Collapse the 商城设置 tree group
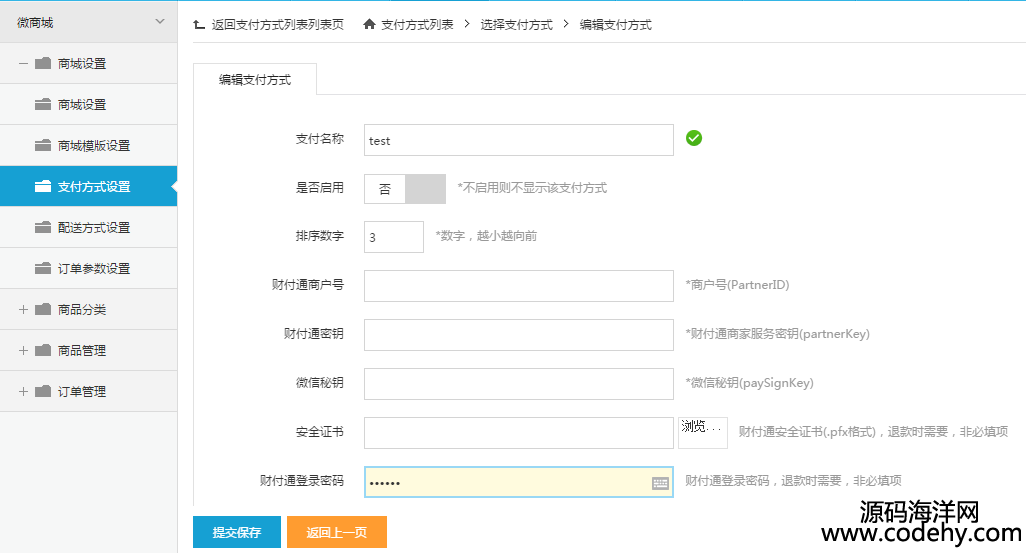The height and width of the screenshot is (553, 1026). point(23,63)
